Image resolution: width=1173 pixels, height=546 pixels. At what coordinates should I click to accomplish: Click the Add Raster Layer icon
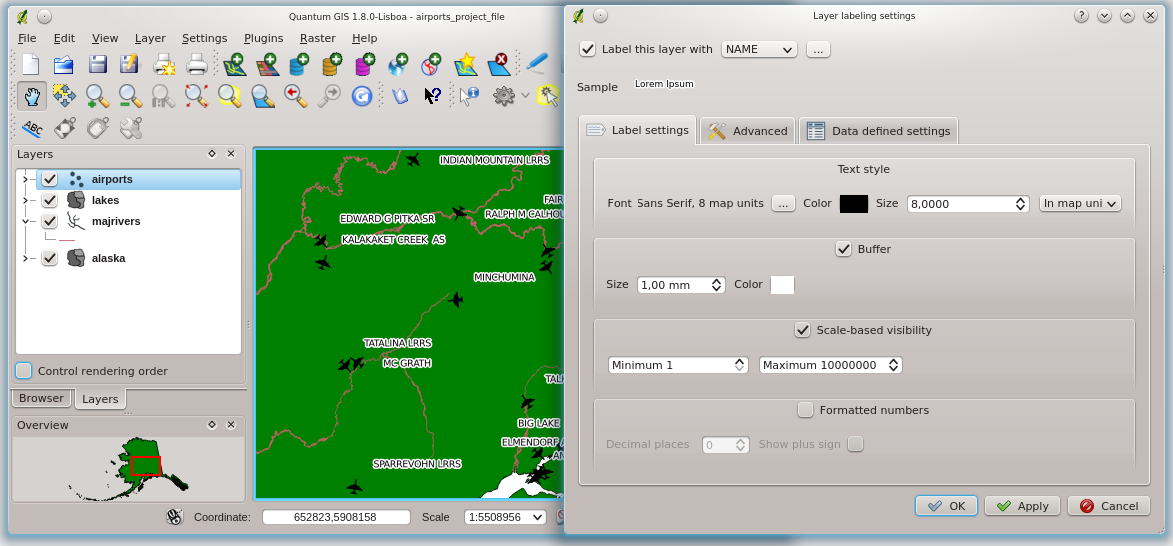(266, 65)
